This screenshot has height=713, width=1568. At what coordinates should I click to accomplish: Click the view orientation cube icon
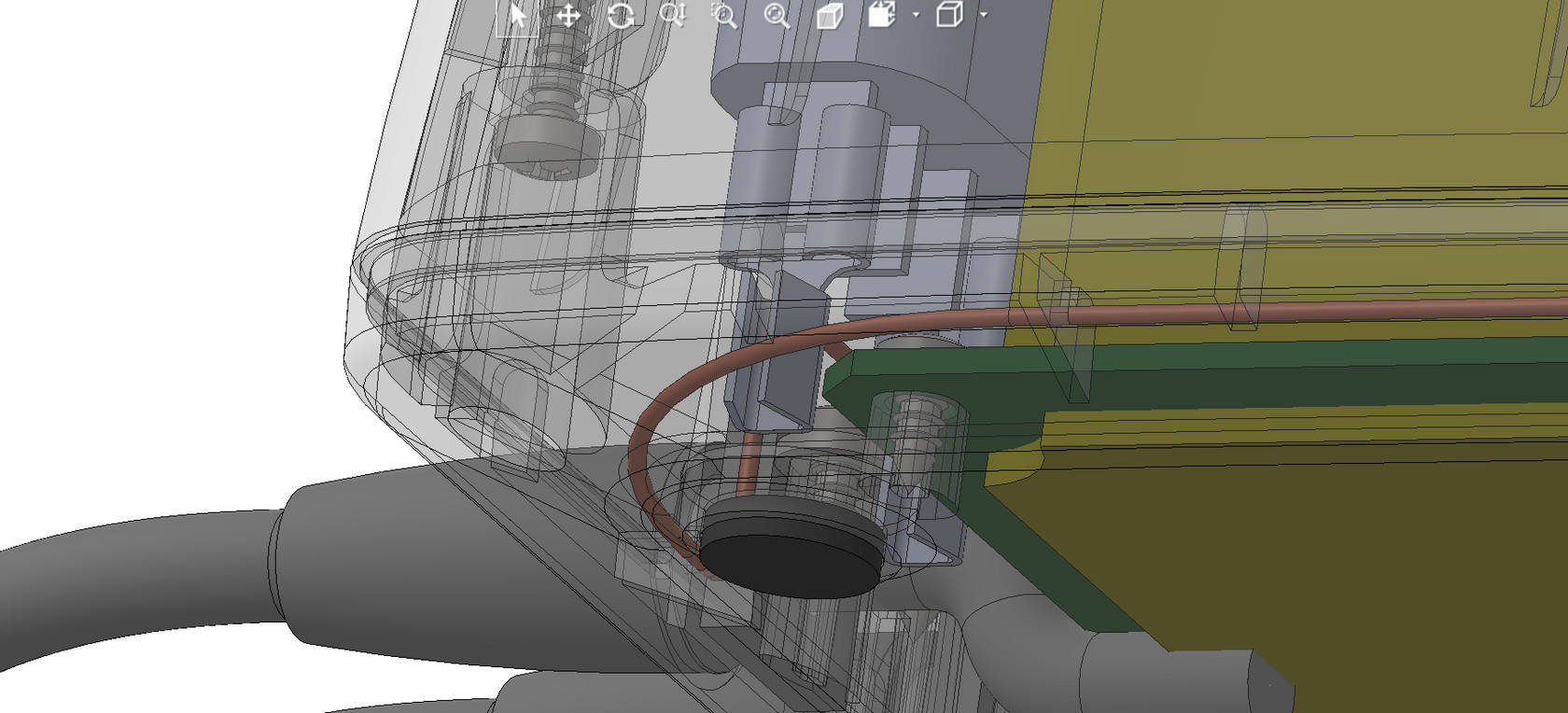[x=881, y=16]
